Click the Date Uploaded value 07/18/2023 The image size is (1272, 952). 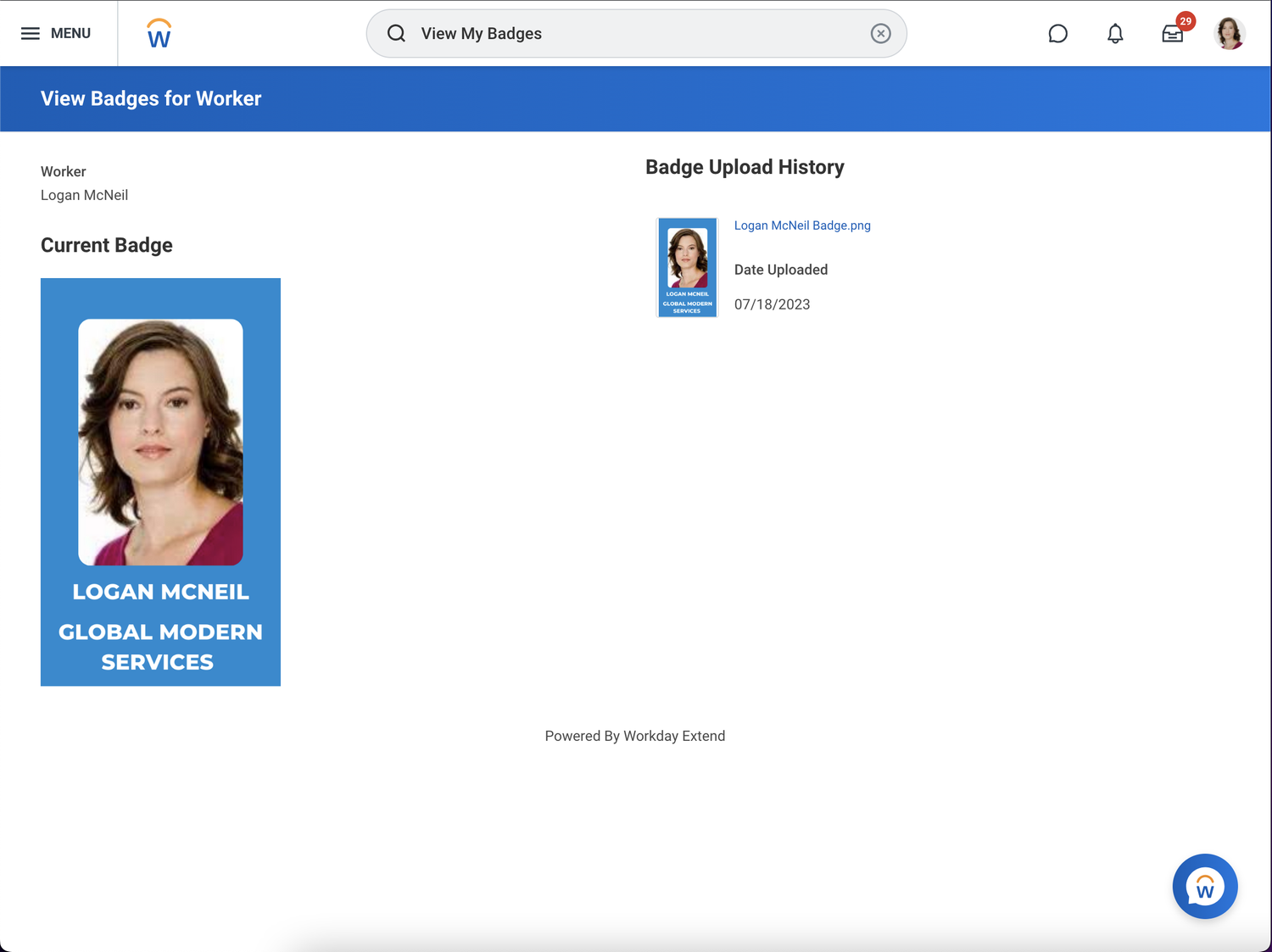[772, 303]
